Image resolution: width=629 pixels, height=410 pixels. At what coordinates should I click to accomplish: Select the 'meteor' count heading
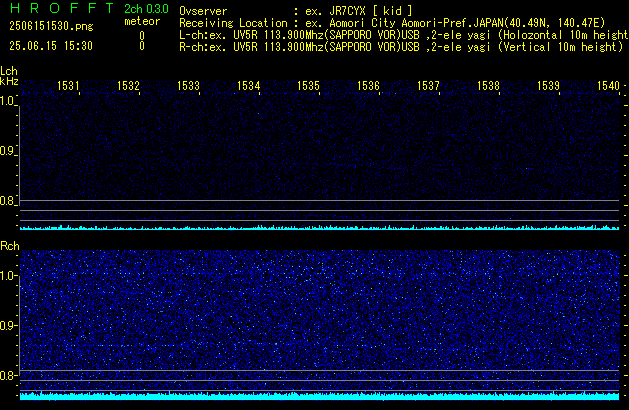pos(142,21)
